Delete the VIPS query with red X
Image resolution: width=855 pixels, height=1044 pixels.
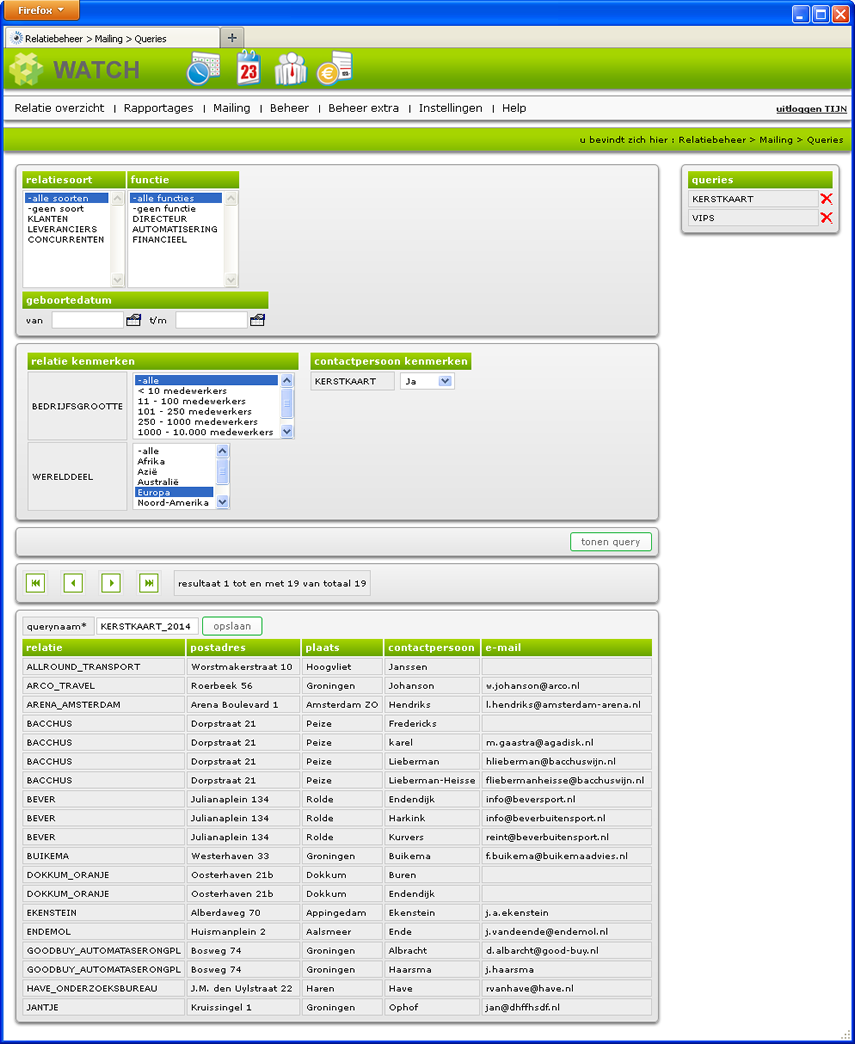[x=826, y=218]
